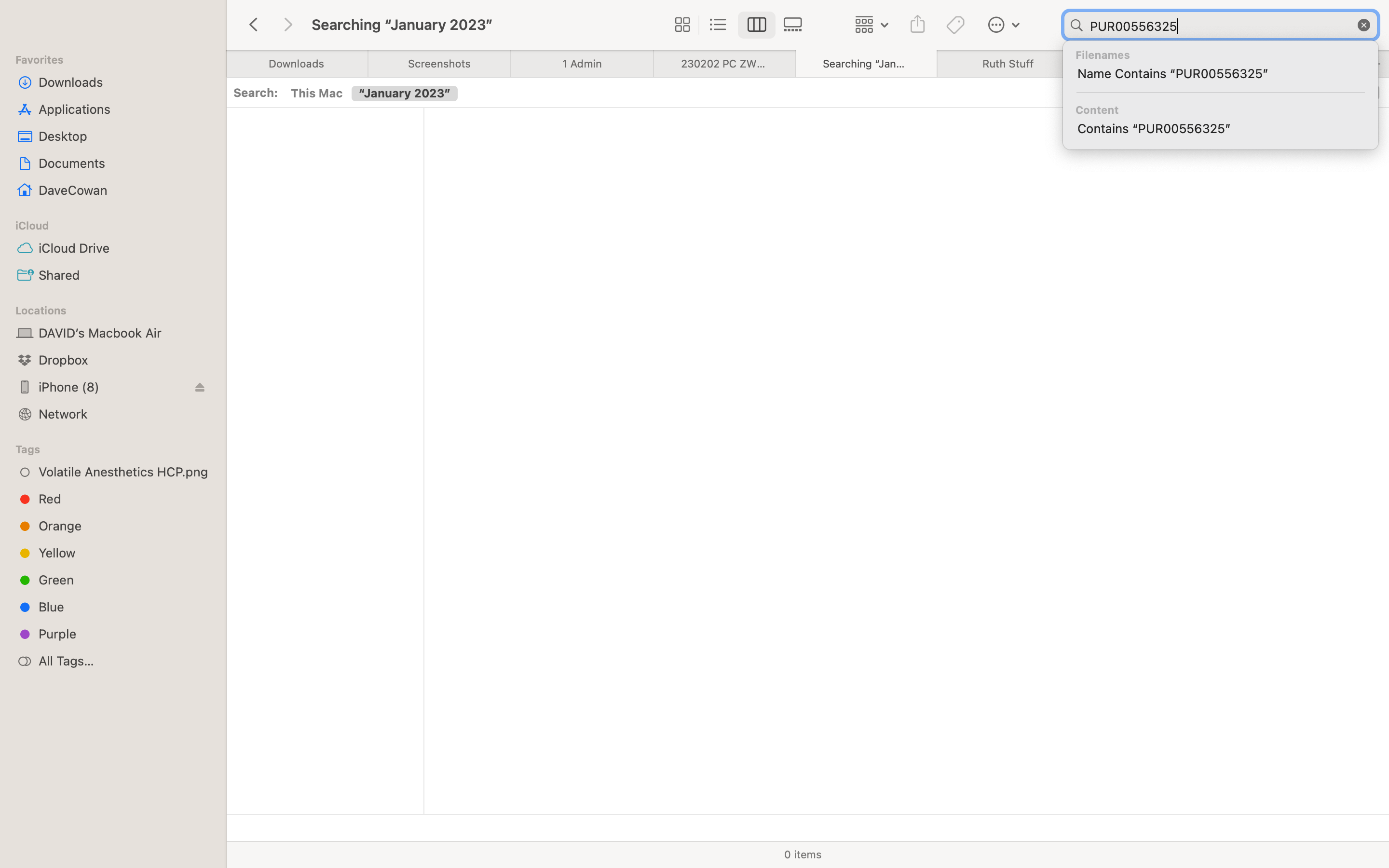Toggle search scope to 'January 2023'

click(x=404, y=93)
